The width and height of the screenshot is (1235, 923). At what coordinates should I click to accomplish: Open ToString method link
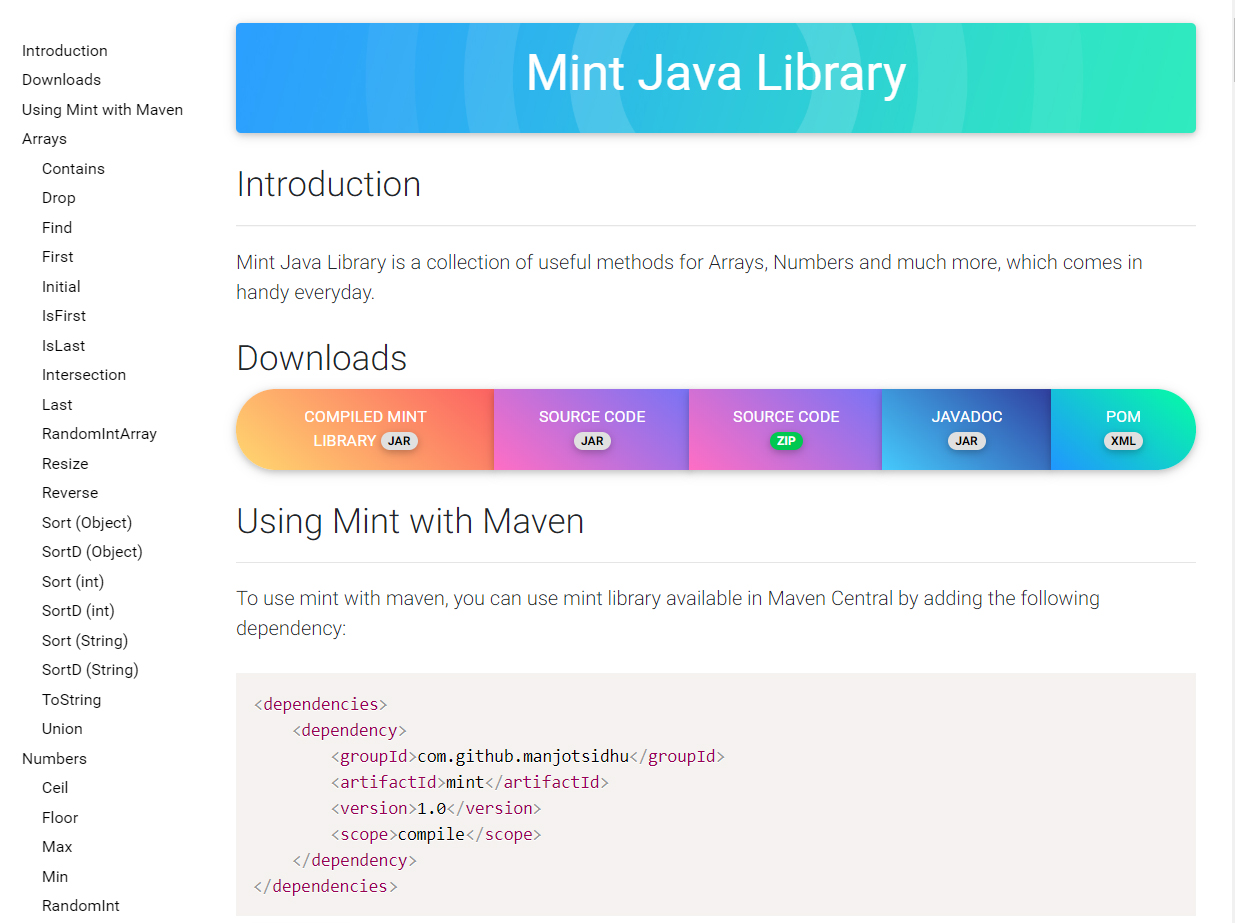[x=71, y=700]
